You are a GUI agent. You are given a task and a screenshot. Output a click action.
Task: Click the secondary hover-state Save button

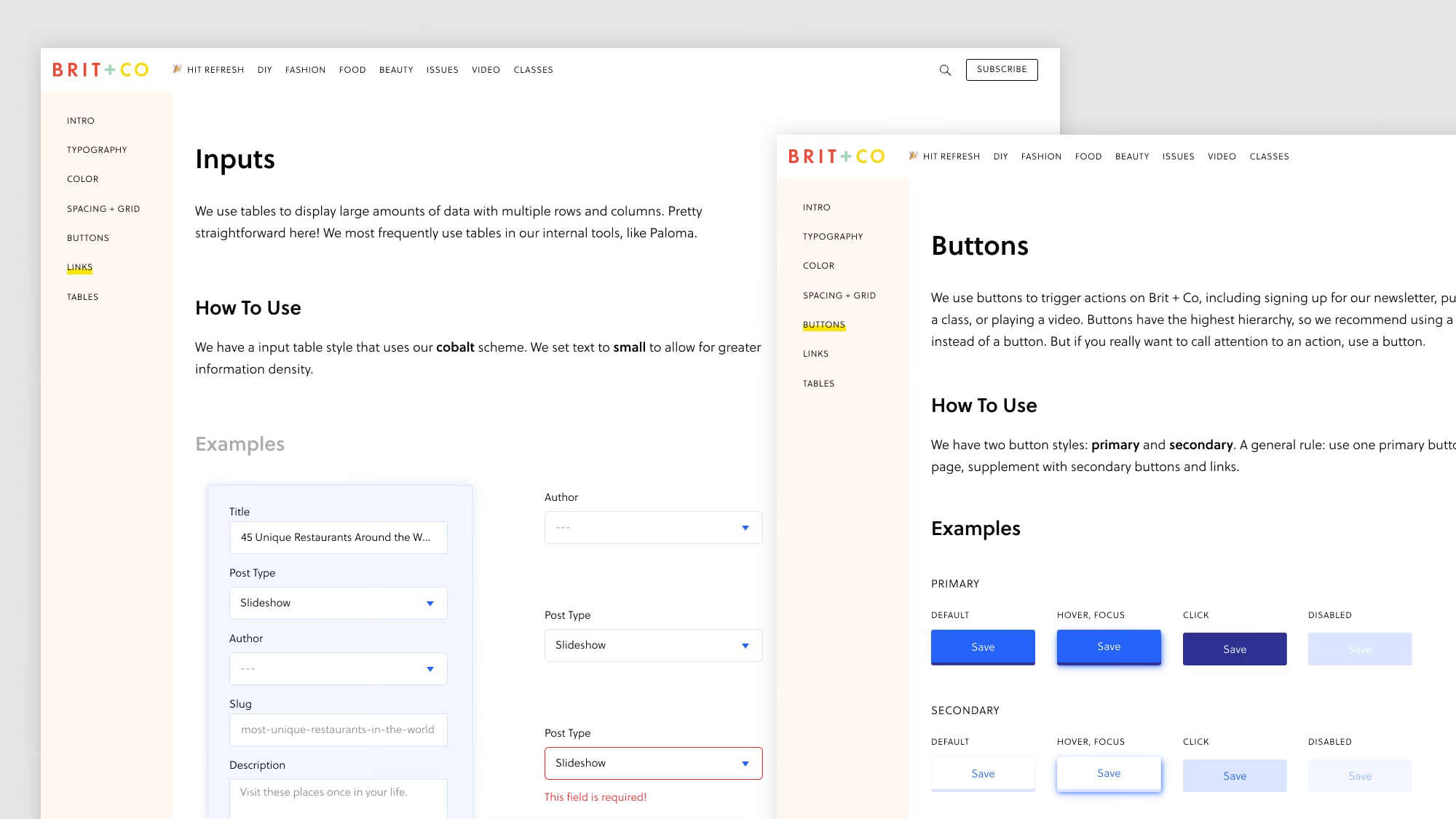pyautogui.click(x=1108, y=774)
